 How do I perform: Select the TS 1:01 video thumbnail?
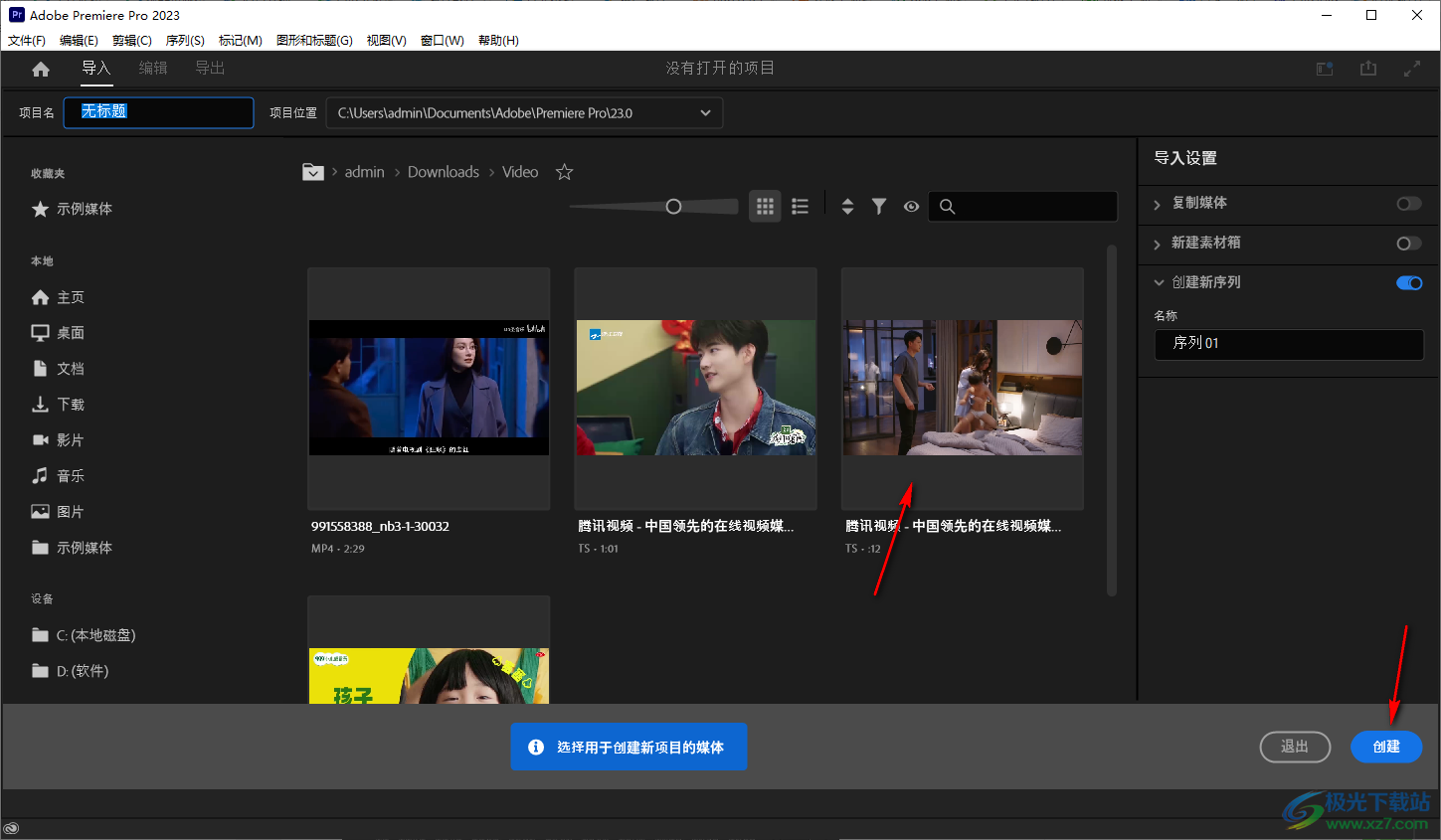coord(695,388)
